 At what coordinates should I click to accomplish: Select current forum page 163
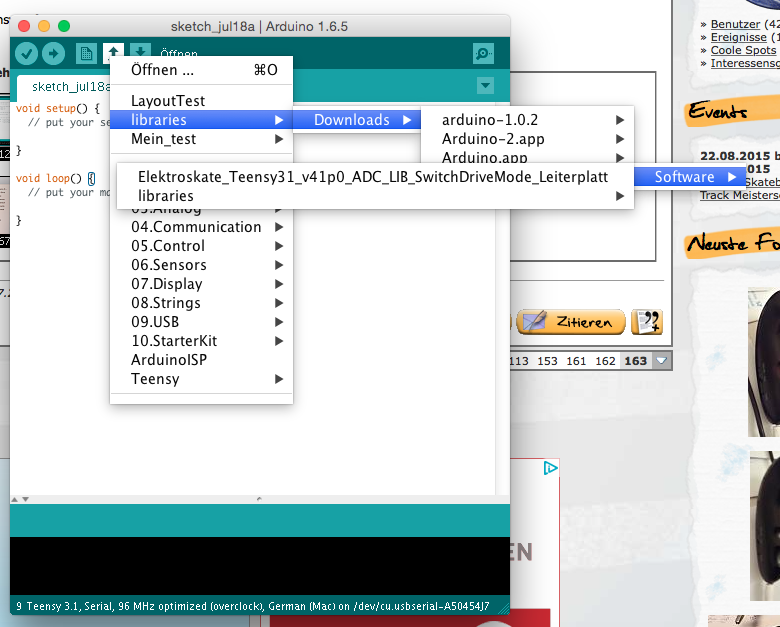(x=636, y=361)
